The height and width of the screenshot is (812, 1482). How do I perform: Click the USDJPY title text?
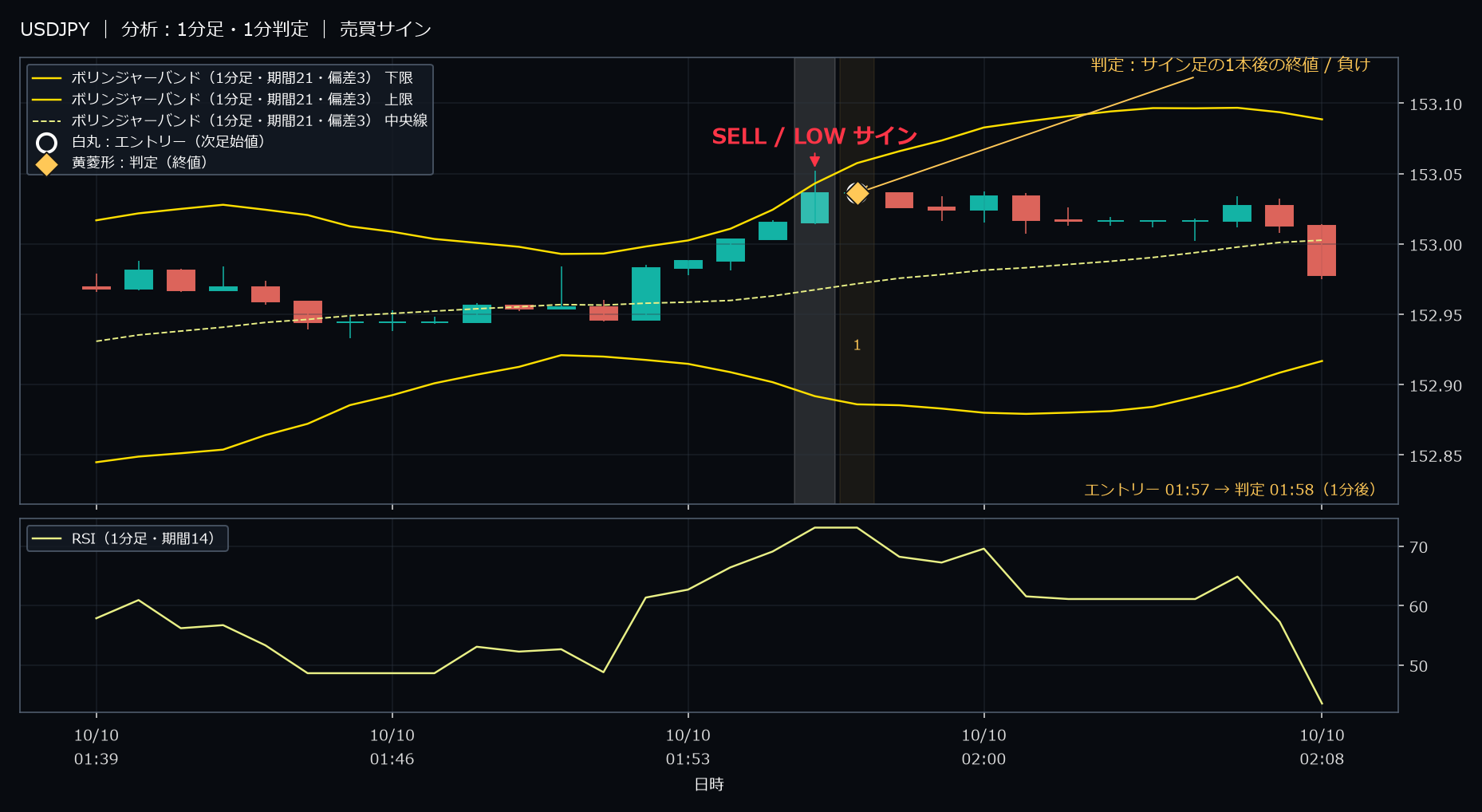pyautogui.click(x=55, y=30)
